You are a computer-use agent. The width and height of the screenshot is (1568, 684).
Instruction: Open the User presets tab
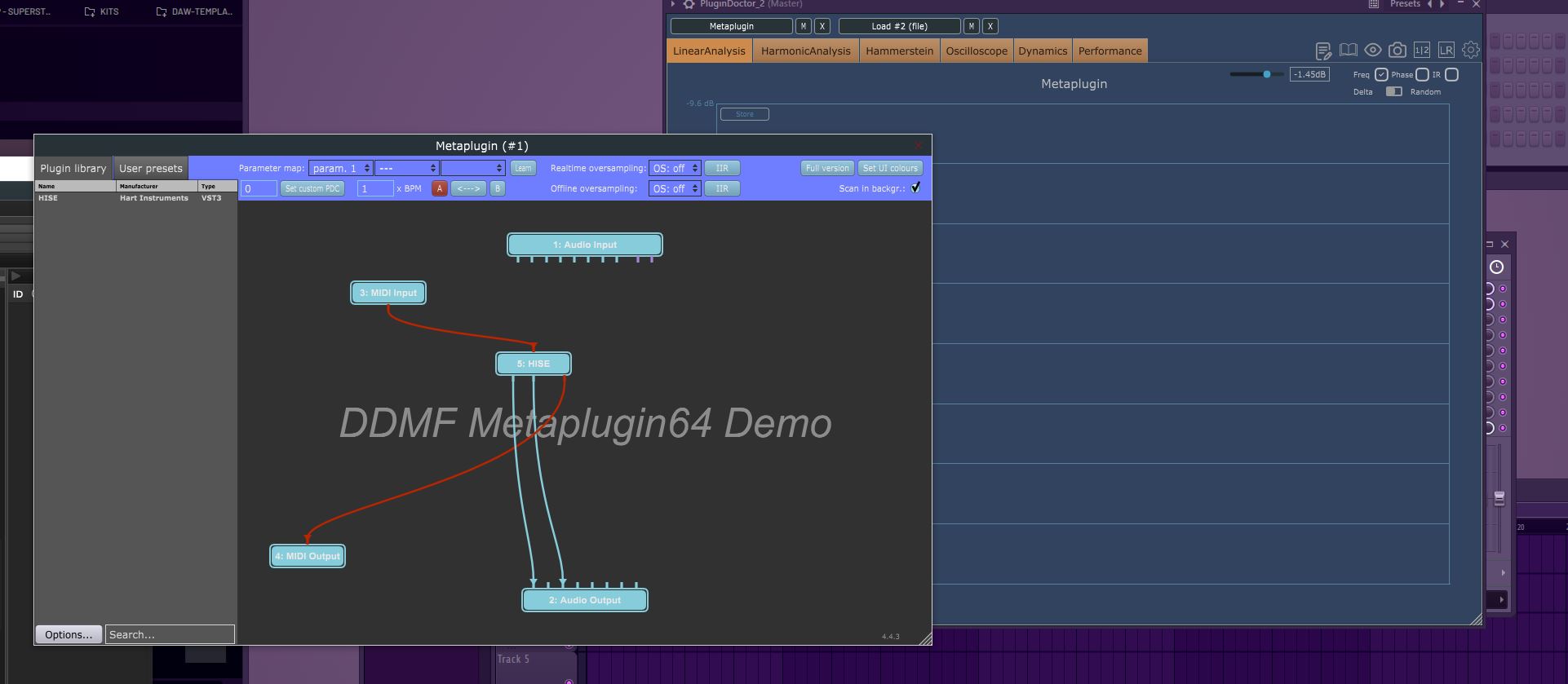click(x=150, y=168)
